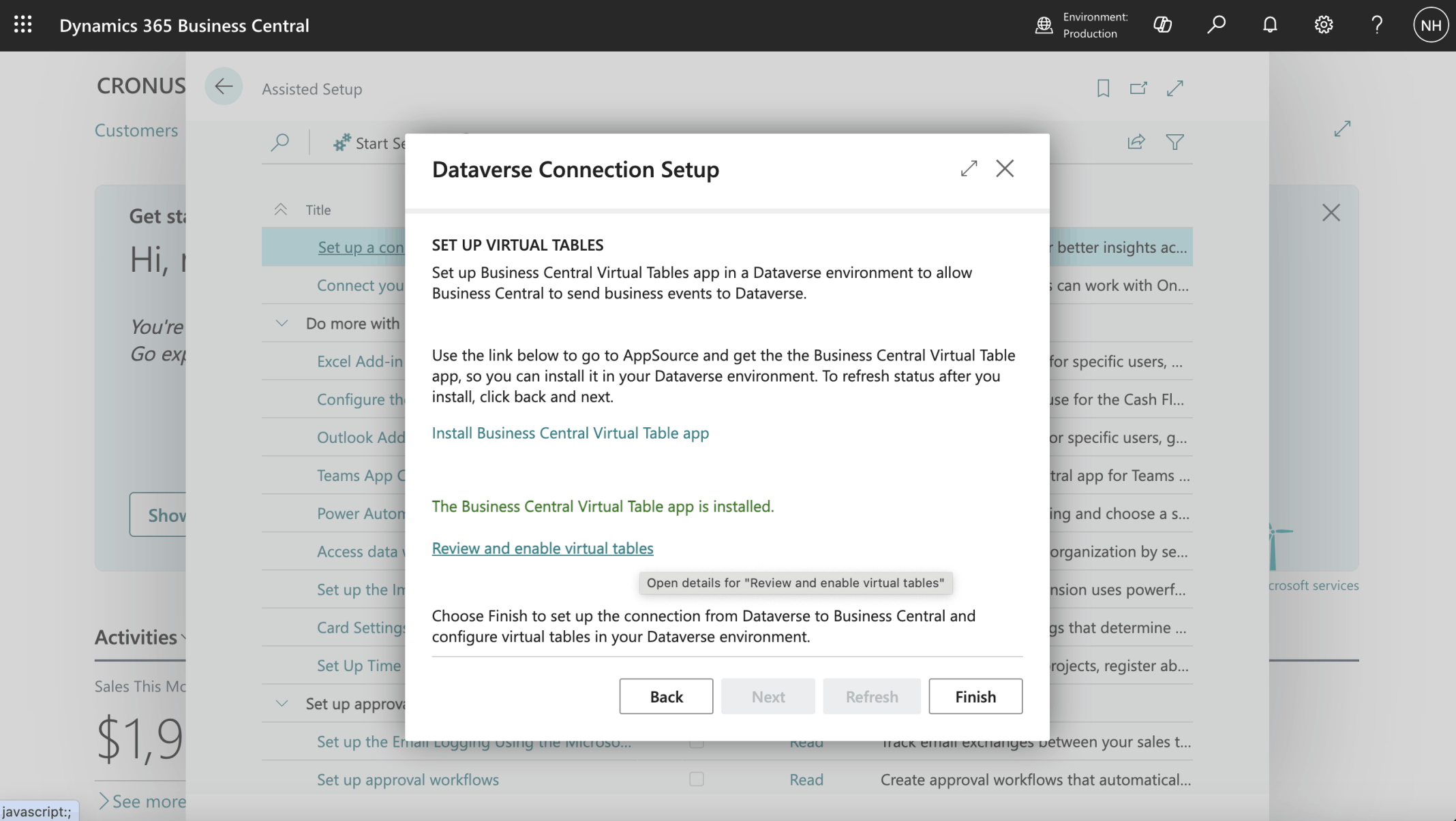Open the NH user account avatar
Screen dimensions: 1456x821
tap(1430, 25)
